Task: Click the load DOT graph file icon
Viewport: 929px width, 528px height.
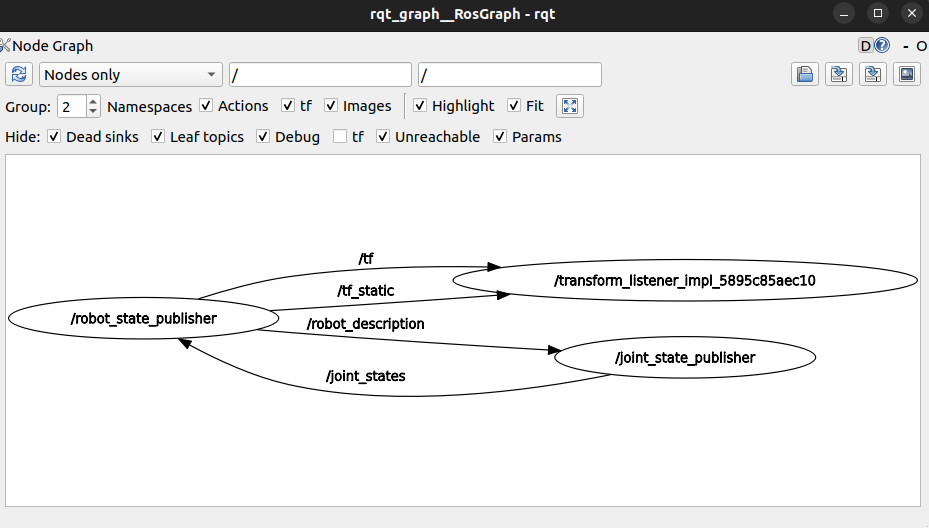Action: (804, 75)
